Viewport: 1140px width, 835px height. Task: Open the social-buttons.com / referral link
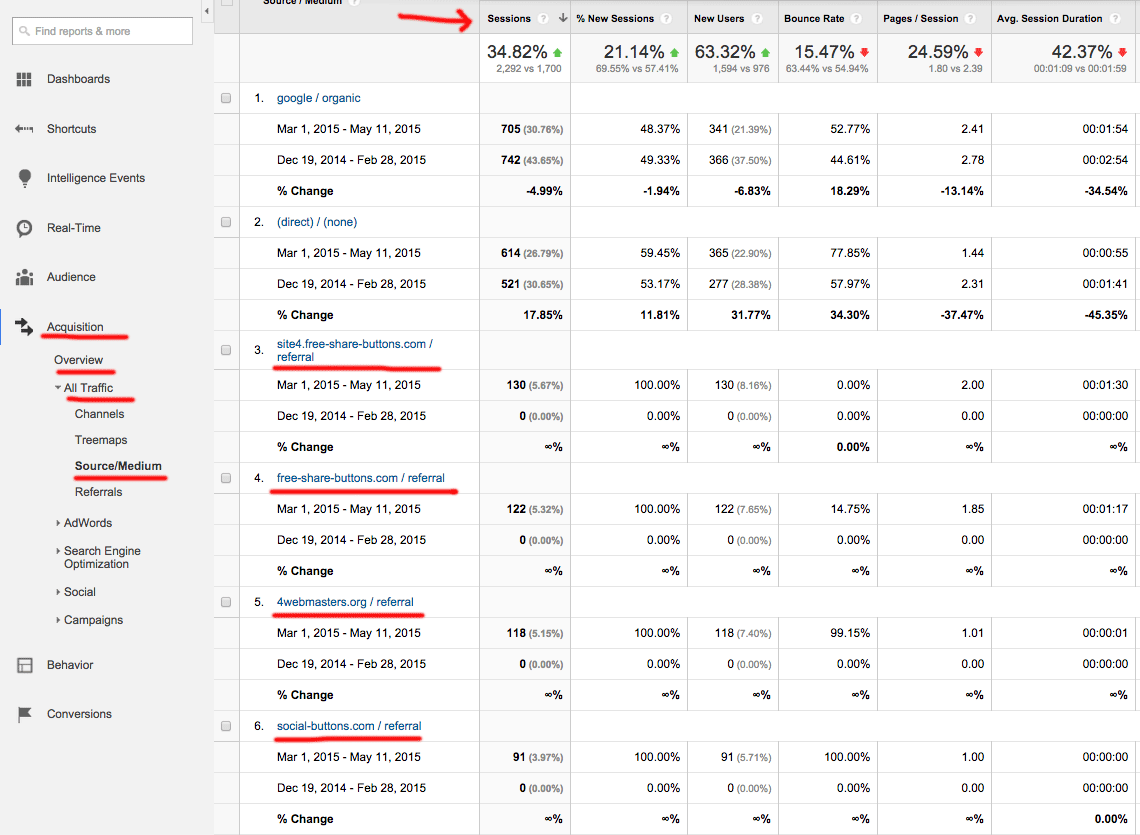[x=349, y=726]
